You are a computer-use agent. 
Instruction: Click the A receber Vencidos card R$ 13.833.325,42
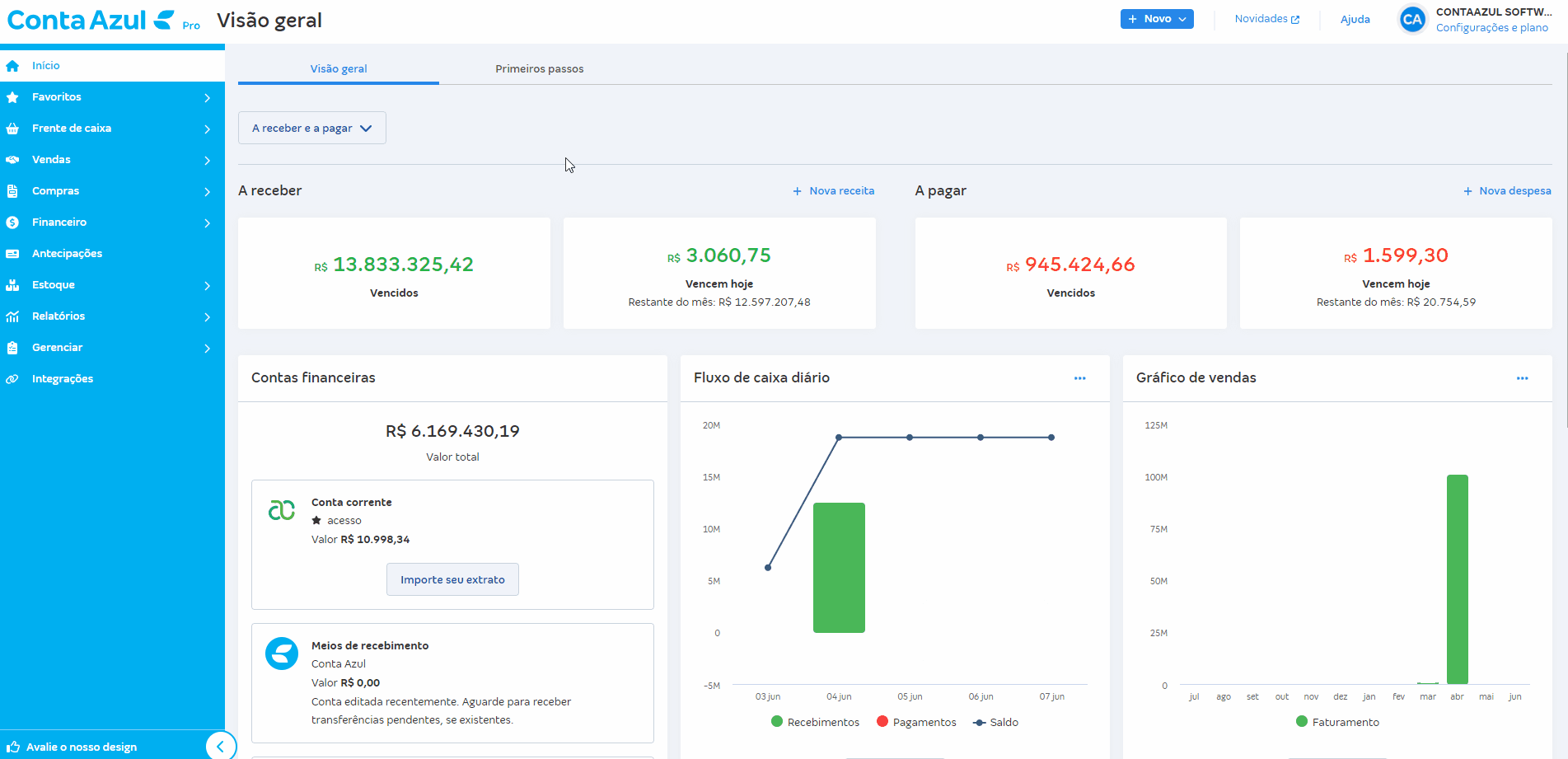tap(394, 274)
